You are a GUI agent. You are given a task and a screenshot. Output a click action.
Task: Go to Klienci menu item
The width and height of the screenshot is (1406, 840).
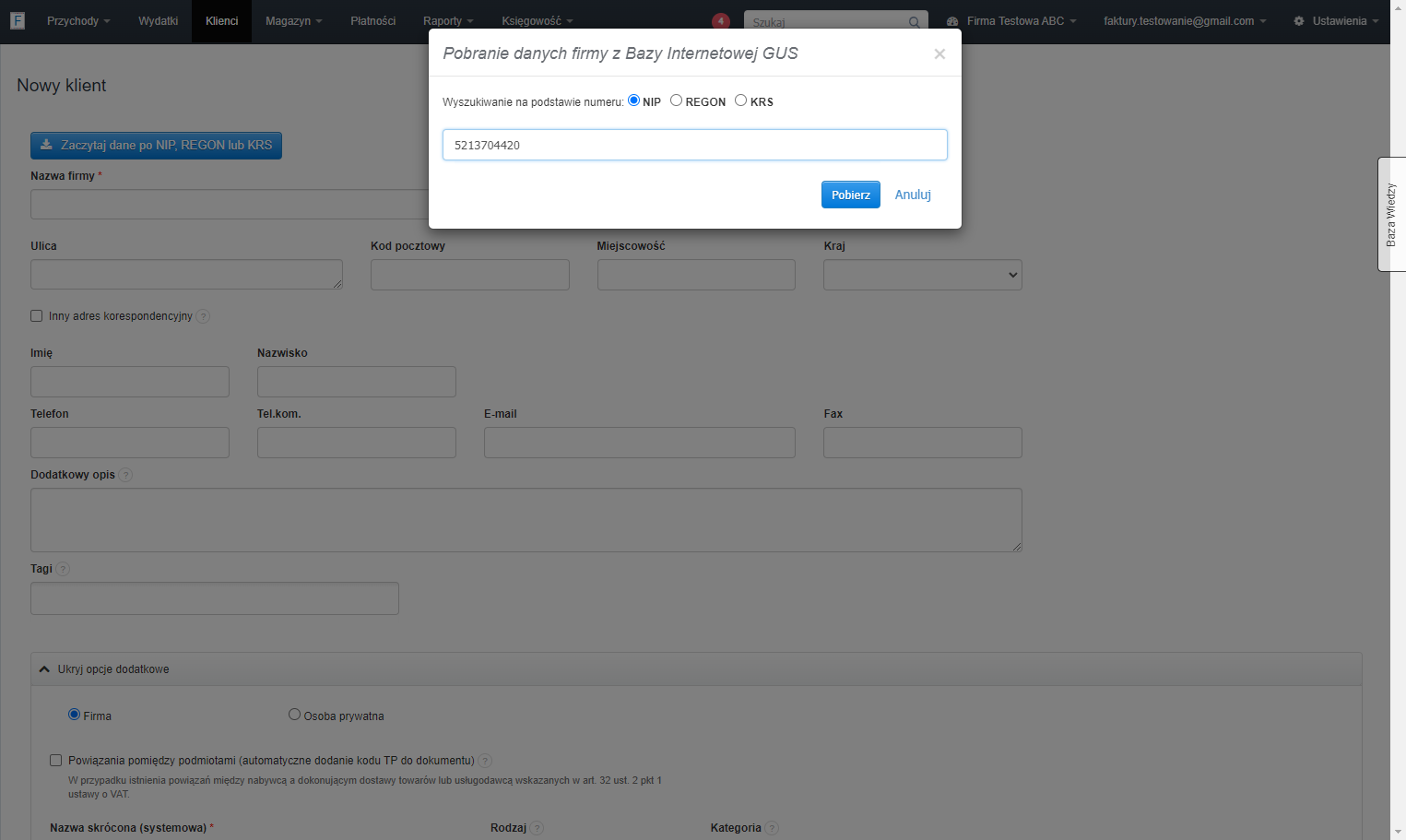pyautogui.click(x=222, y=21)
